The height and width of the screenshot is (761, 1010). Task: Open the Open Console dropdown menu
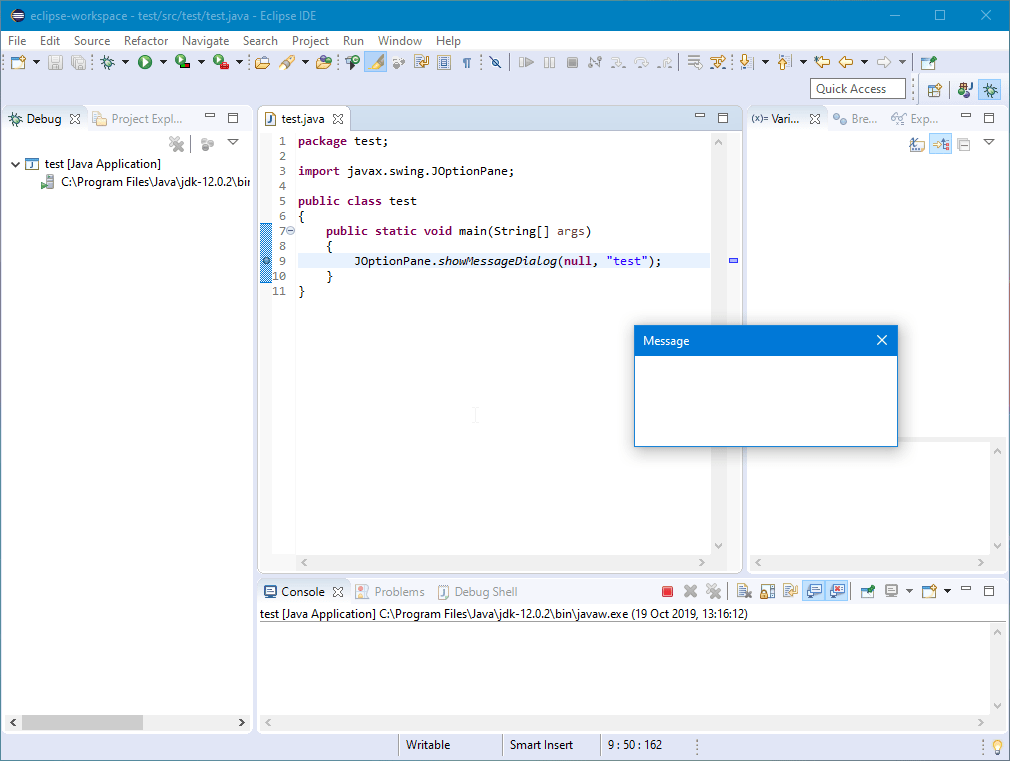(x=945, y=591)
